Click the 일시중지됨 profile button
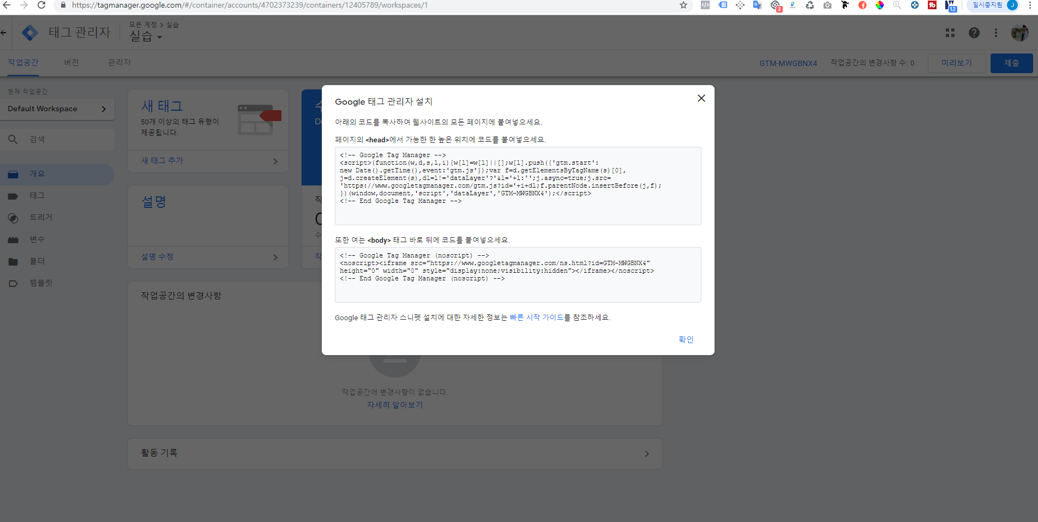Image resolution: width=1038 pixels, height=522 pixels. point(994,5)
